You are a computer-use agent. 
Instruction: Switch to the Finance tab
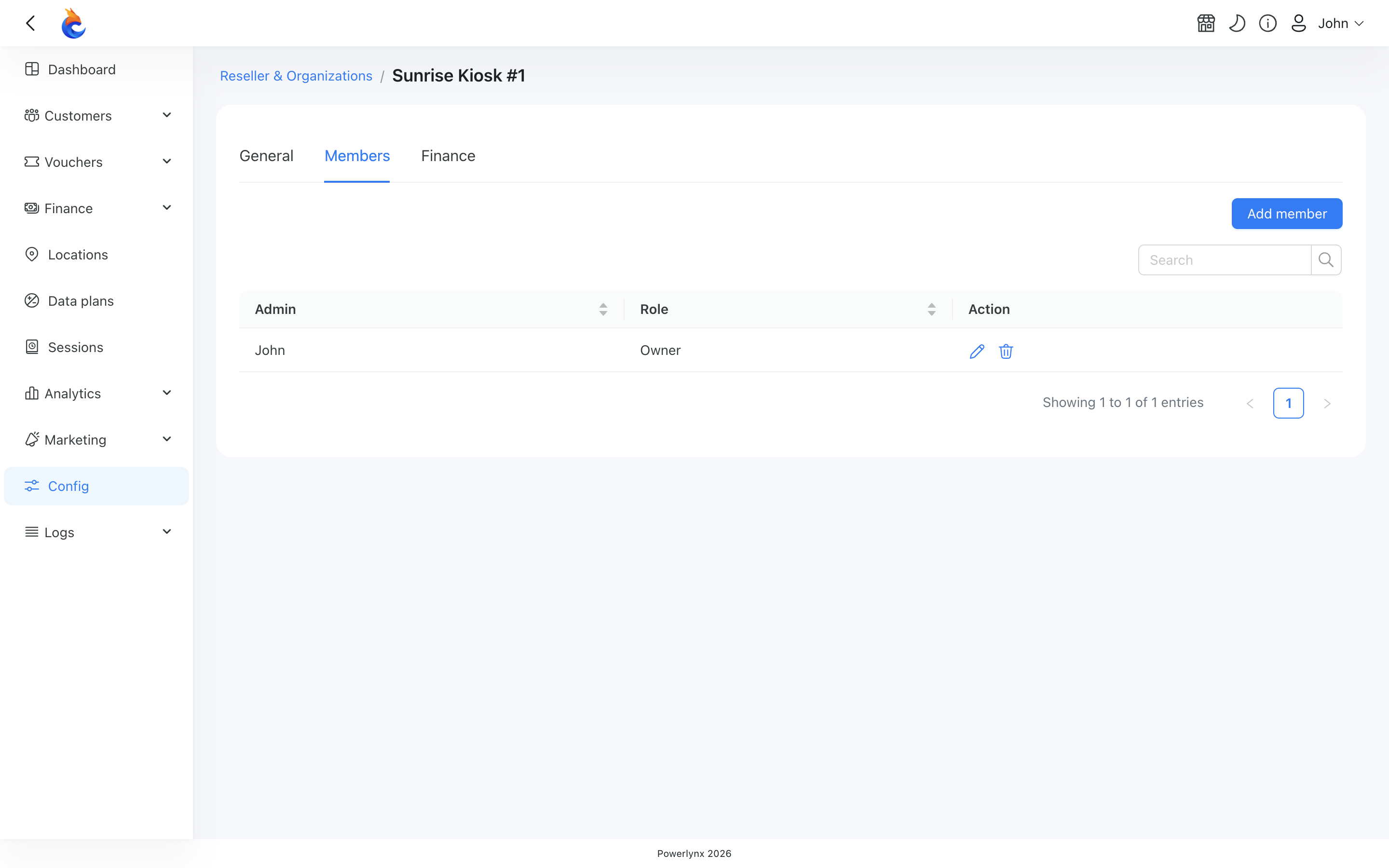(448, 156)
